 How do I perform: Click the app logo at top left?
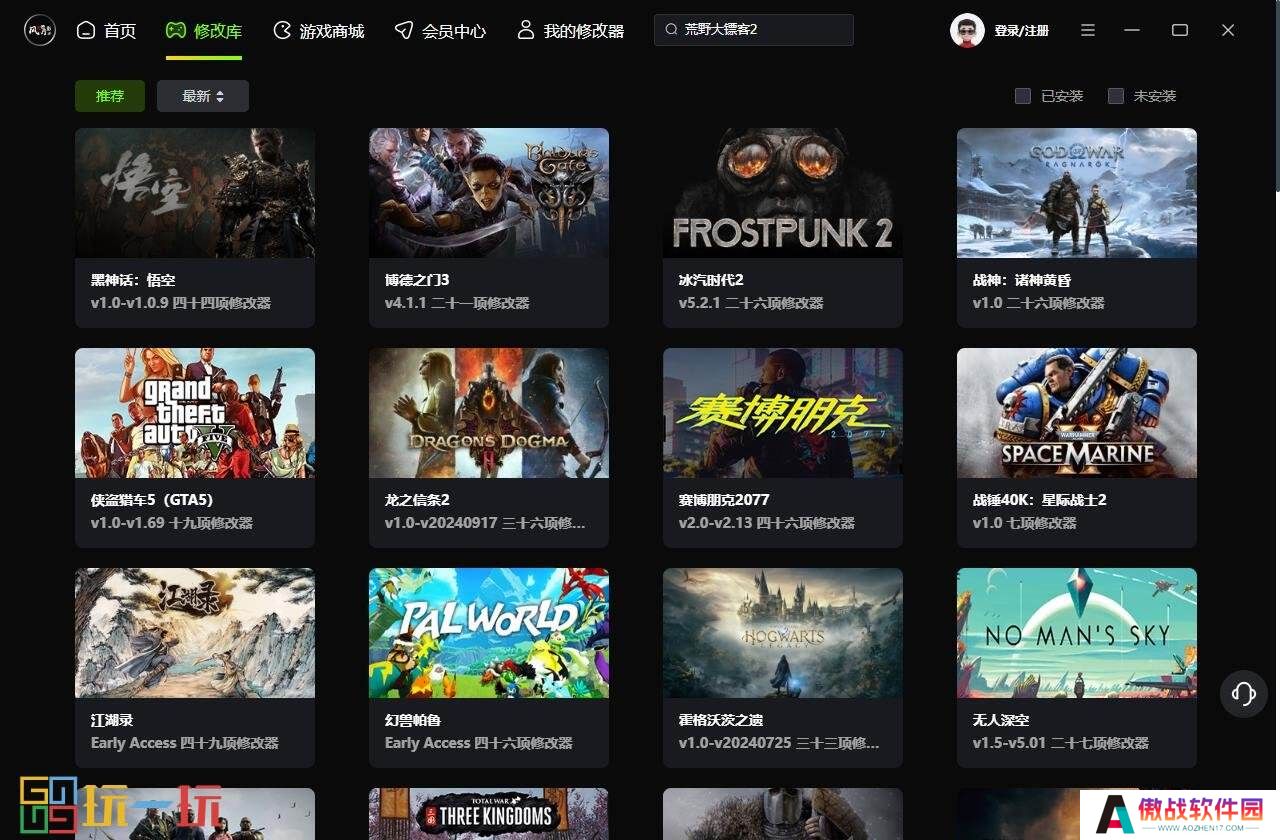(40, 30)
